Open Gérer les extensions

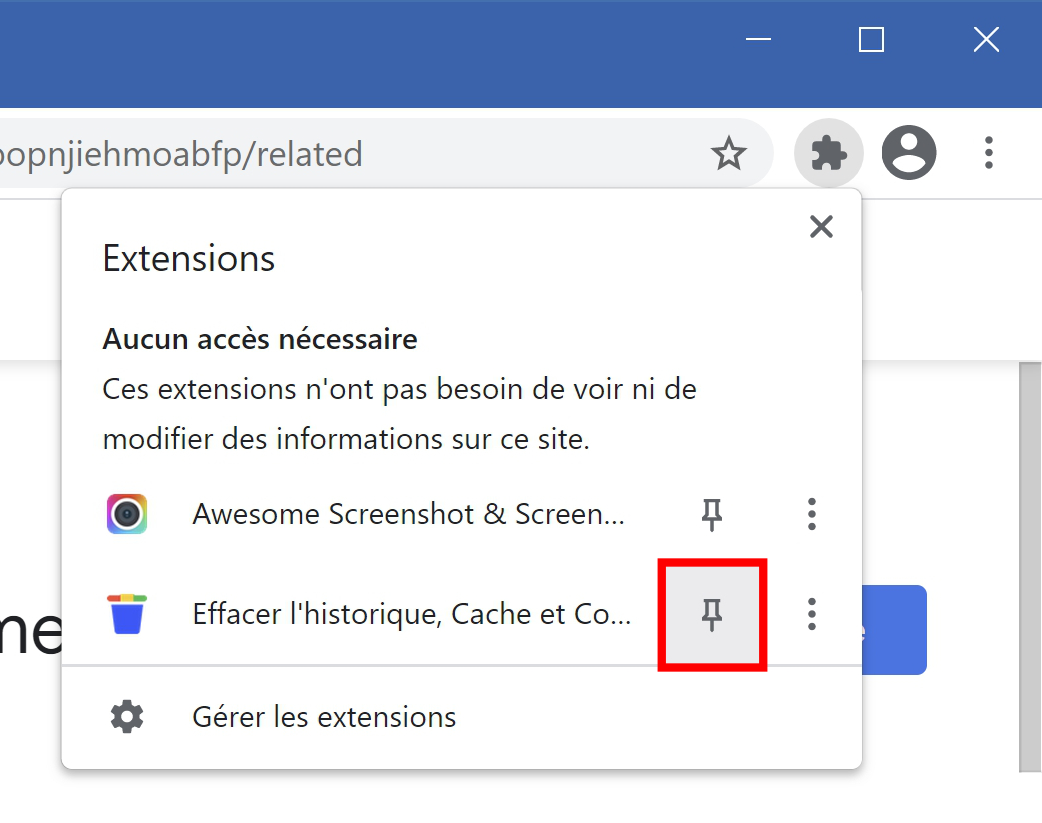click(324, 717)
